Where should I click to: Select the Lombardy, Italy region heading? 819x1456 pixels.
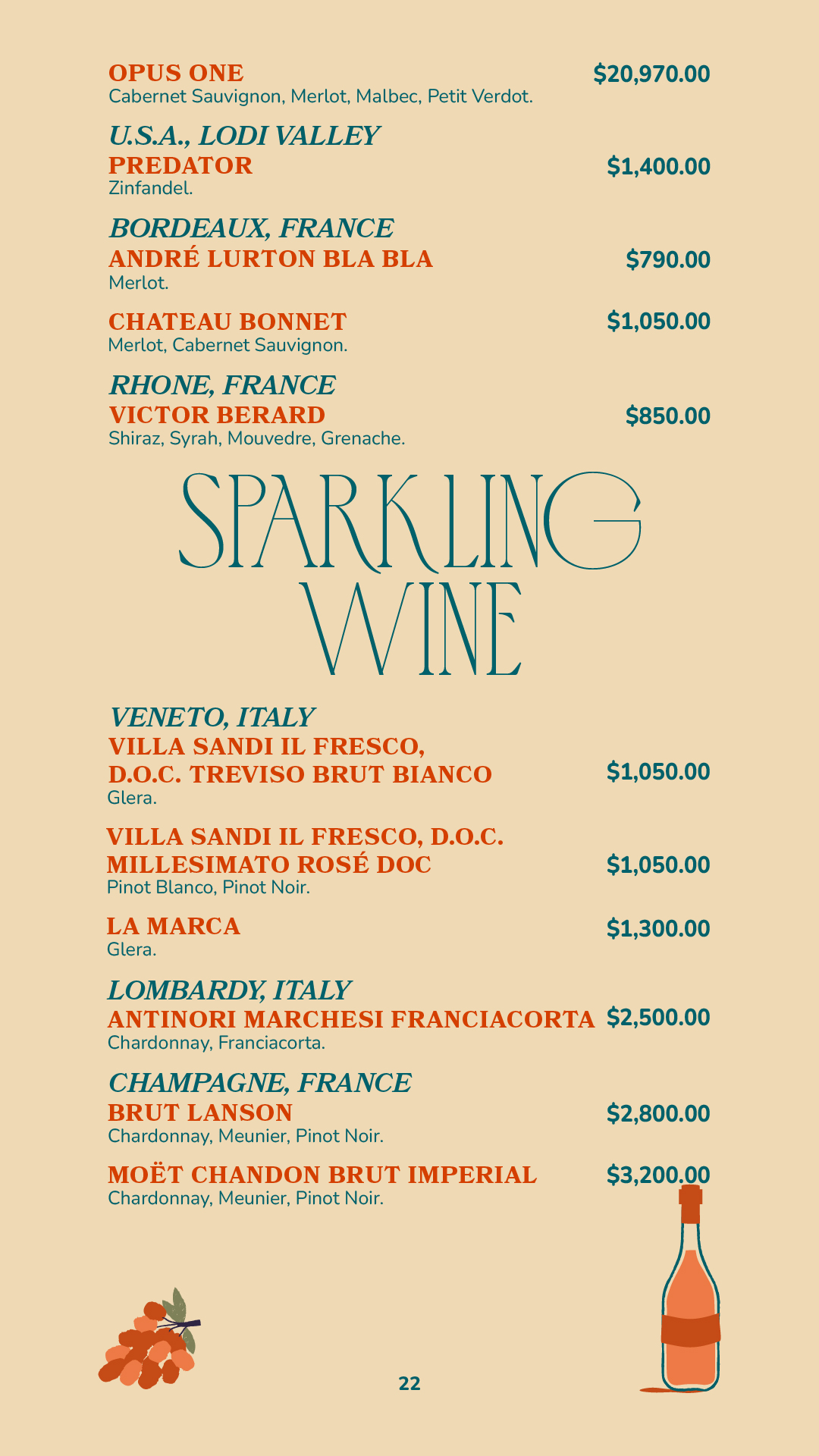coord(229,990)
